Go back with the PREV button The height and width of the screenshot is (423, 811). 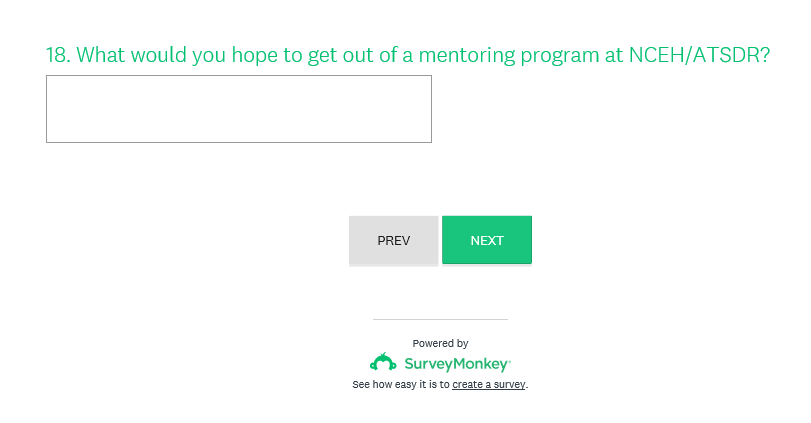(393, 241)
